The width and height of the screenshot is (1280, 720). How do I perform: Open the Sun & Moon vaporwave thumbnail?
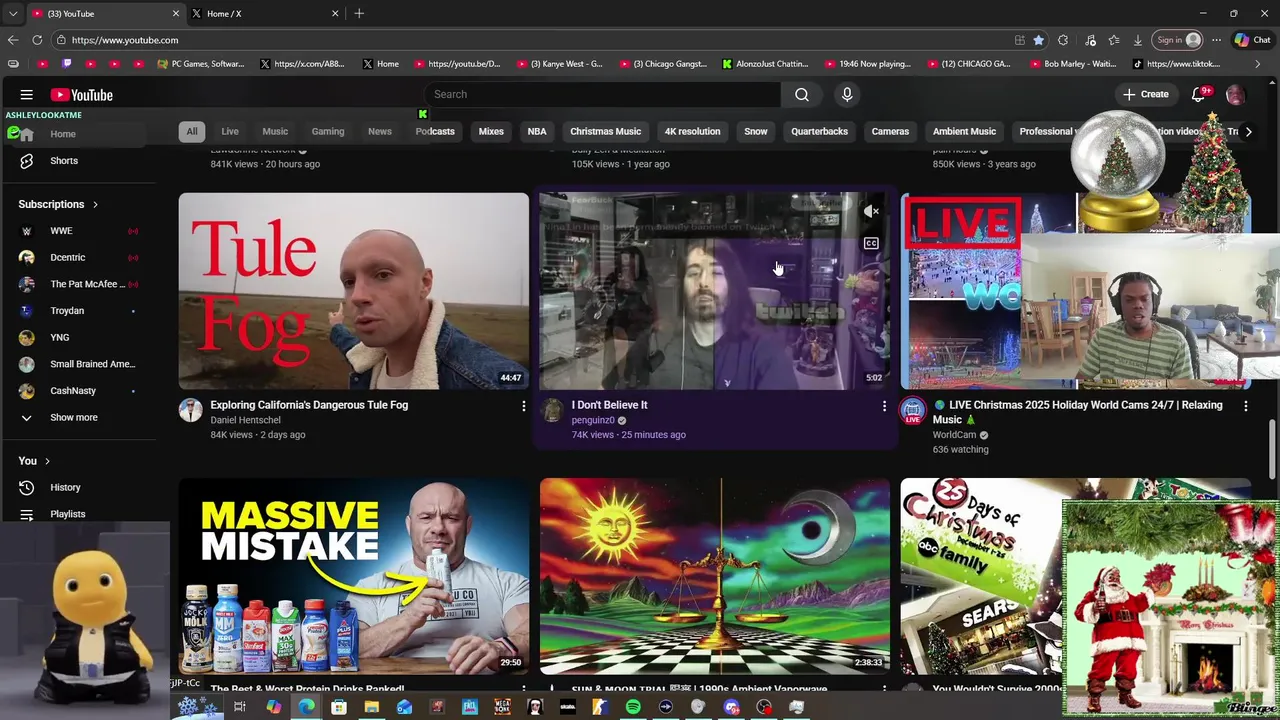[x=715, y=576]
